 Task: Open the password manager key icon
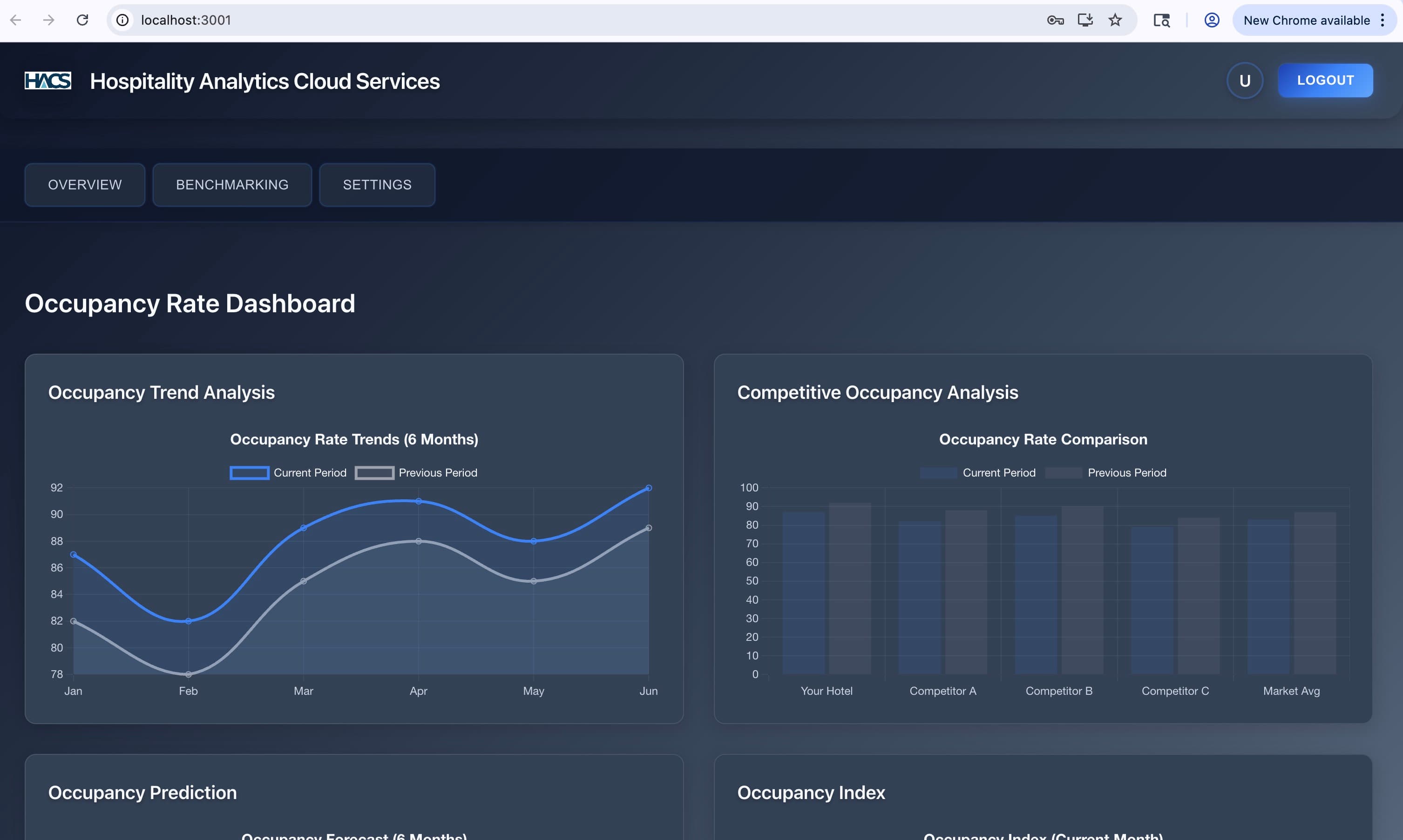[x=1055, y=20]
